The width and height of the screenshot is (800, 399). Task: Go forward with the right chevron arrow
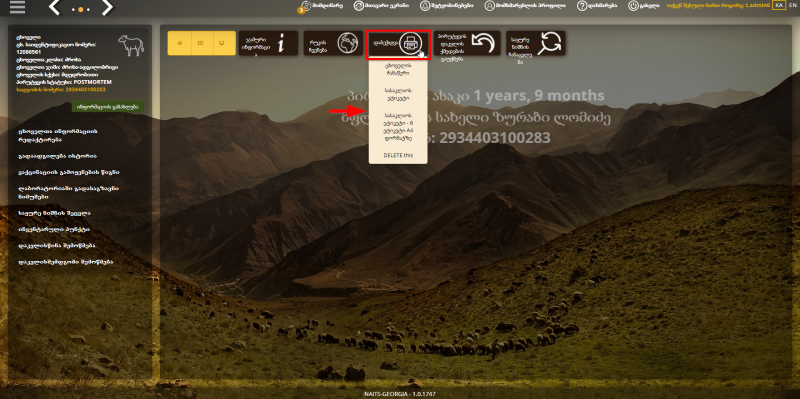[107, 7]
